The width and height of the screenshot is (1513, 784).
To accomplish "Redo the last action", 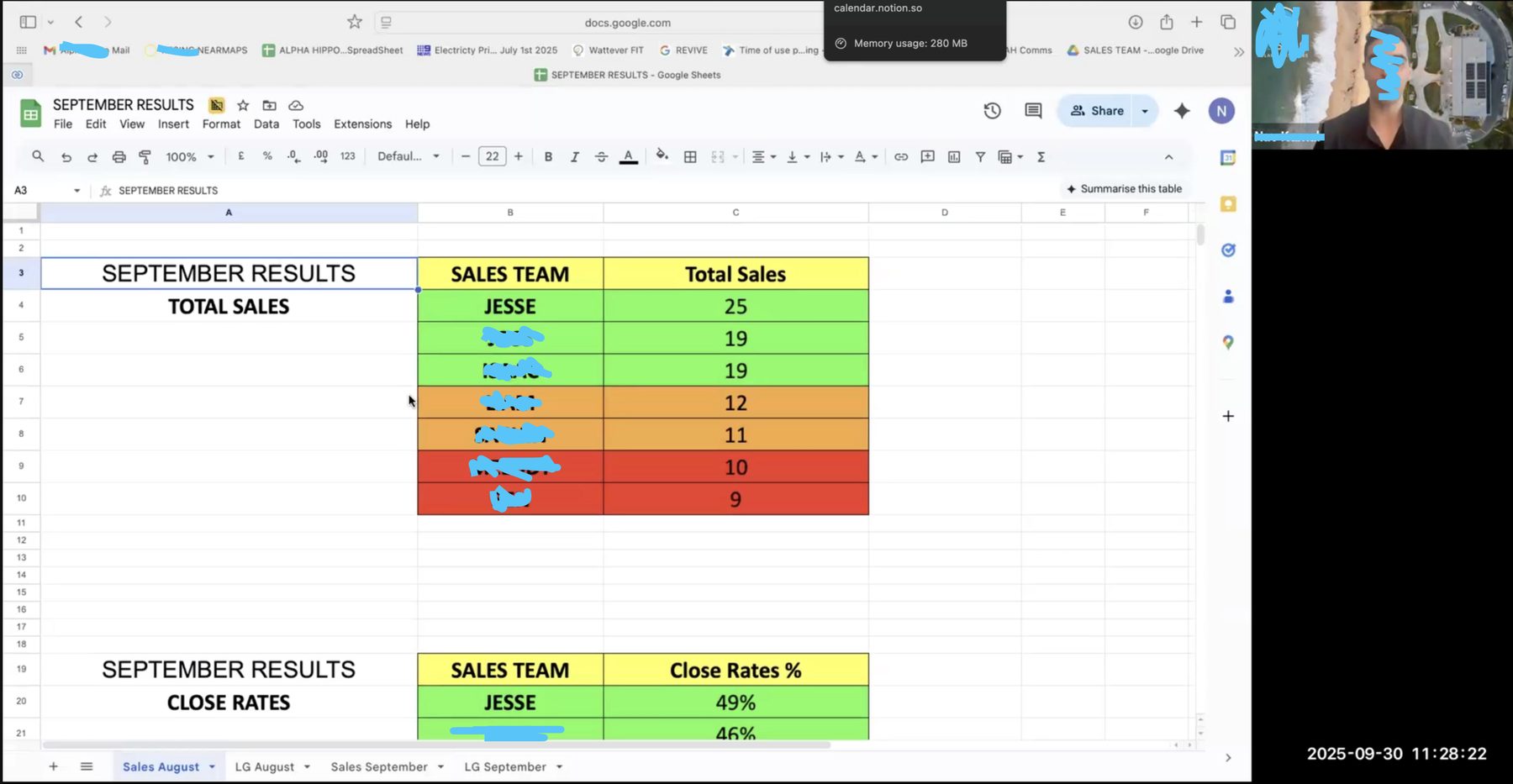I will (x=92, y=157).
